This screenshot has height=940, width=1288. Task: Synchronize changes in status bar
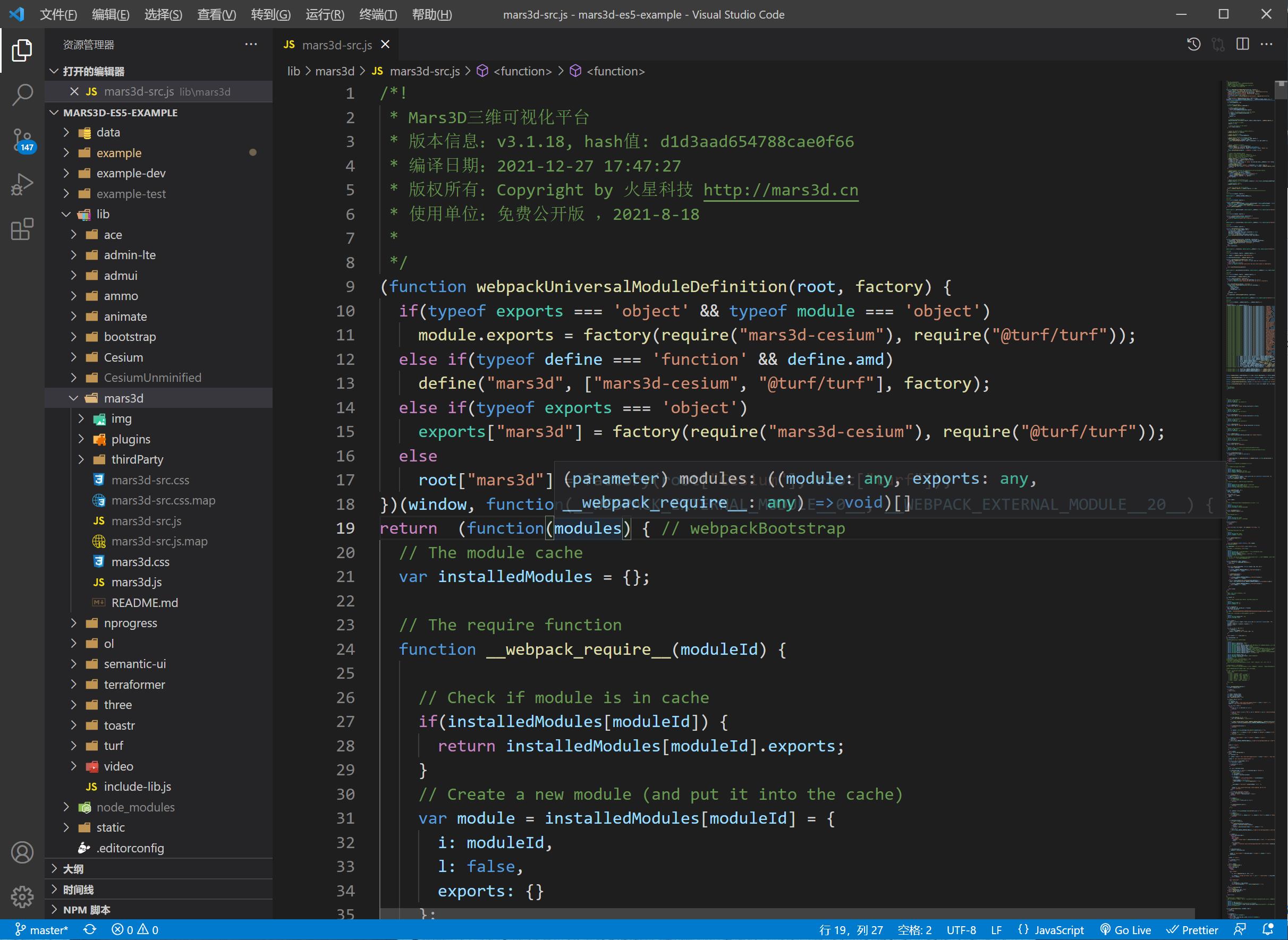click(90, 930)
